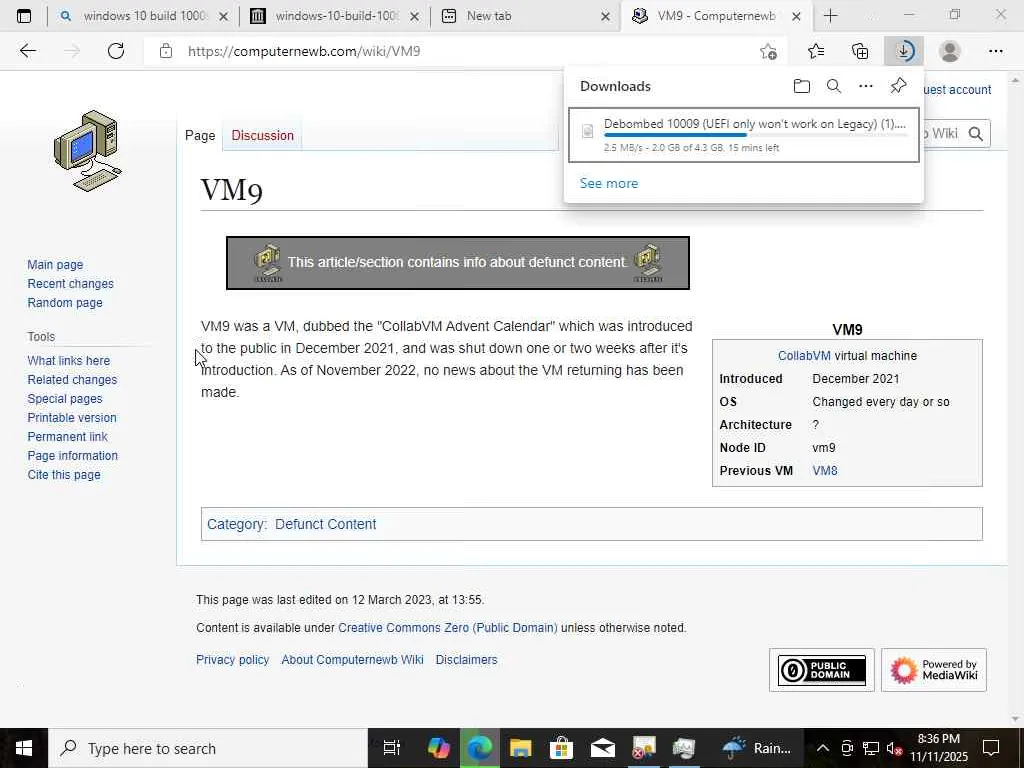Pin the Downloads panel
Image resolution: width=1024 pixels, height=768 pixels.
tap(899, 86)
